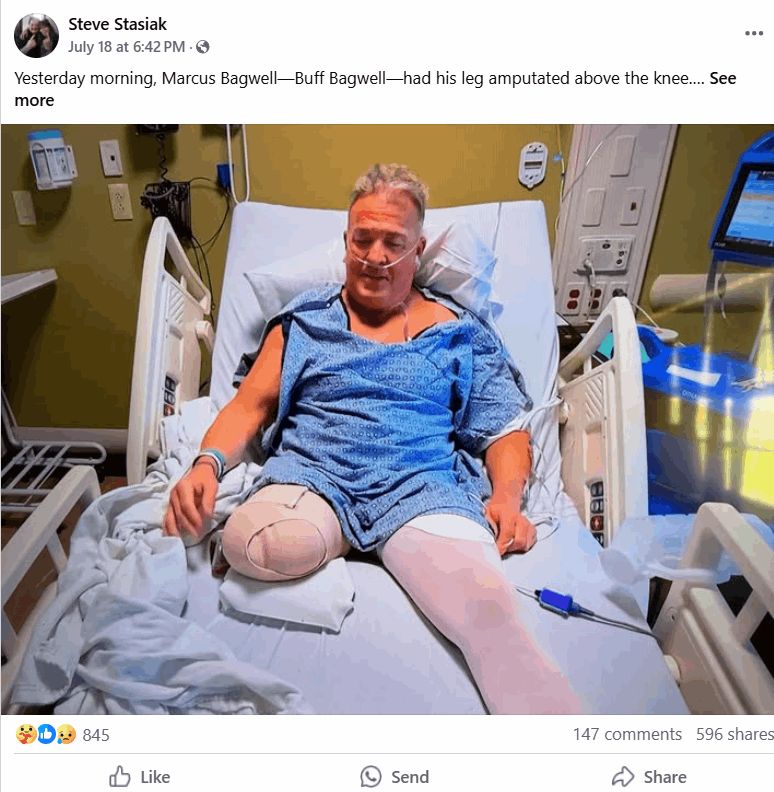
Task: Open the three-dot post options menu
Action: pos(753,33)
